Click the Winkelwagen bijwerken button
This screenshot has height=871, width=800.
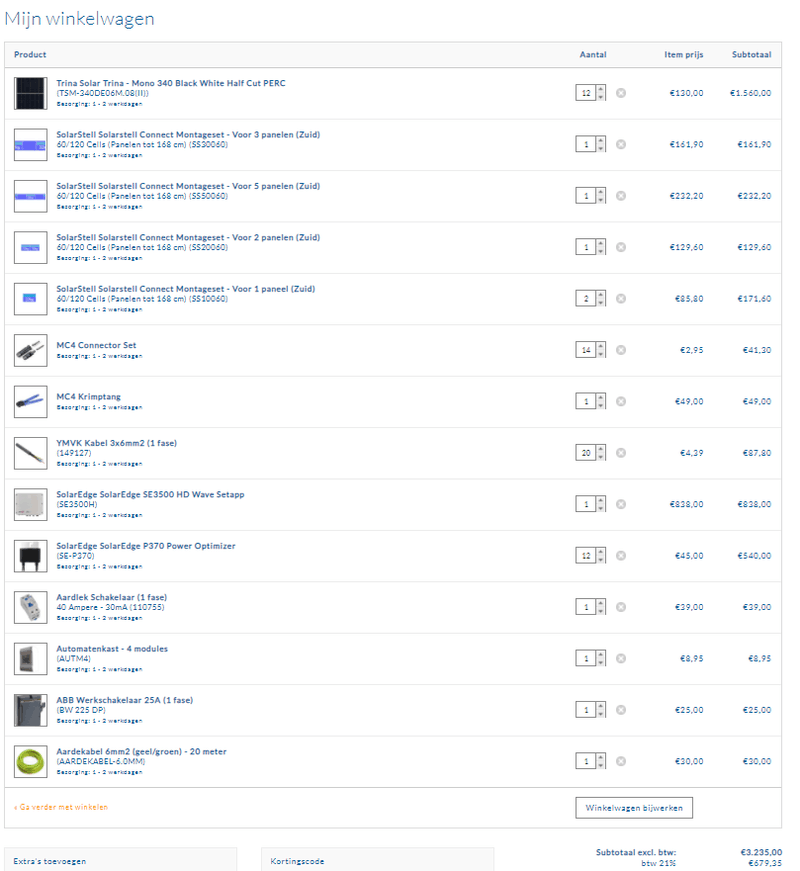pos(633,807)
